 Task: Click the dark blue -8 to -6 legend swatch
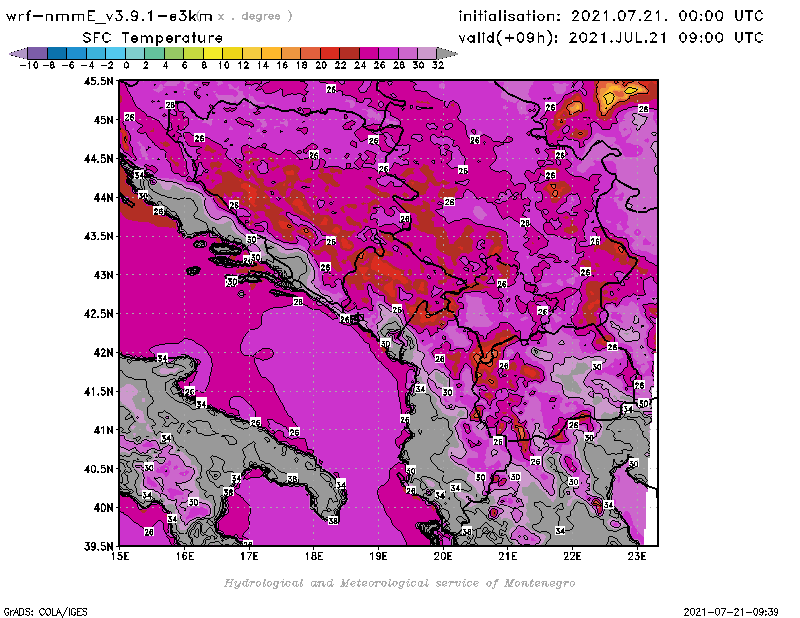57,53
